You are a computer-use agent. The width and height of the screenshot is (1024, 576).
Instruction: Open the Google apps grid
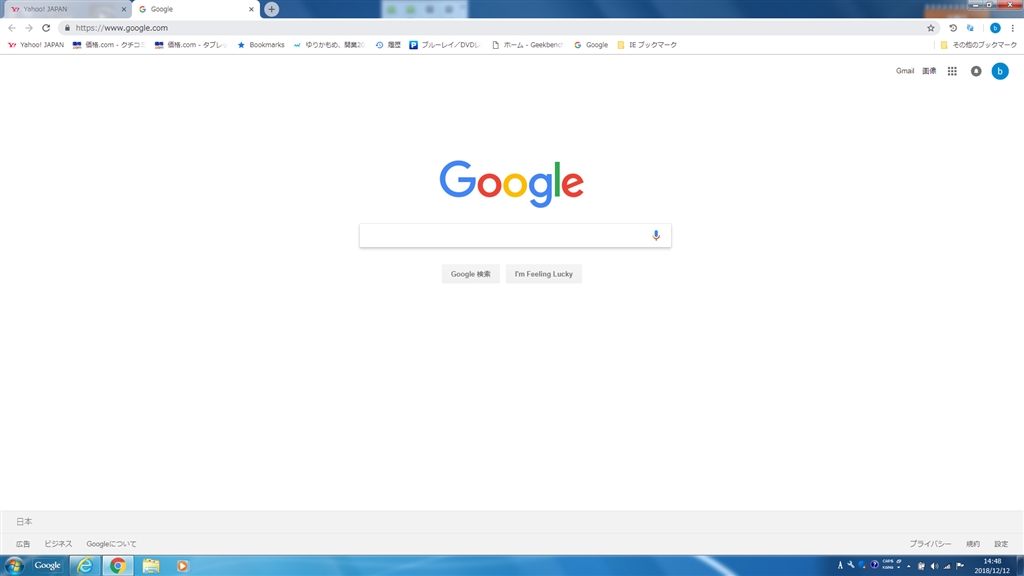(952, 71)
